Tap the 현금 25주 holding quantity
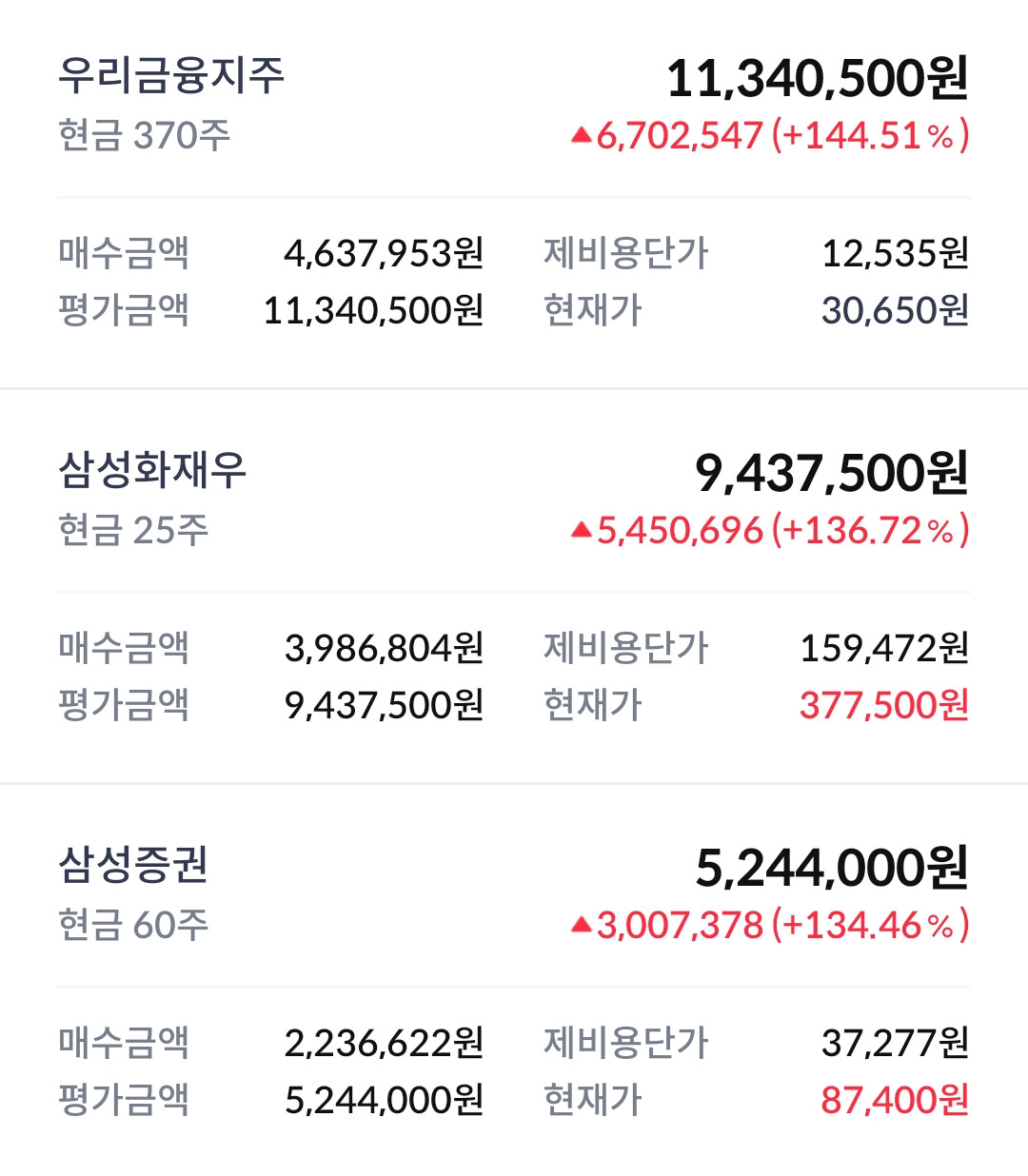1028x1176 pixels. click(133, 531)
